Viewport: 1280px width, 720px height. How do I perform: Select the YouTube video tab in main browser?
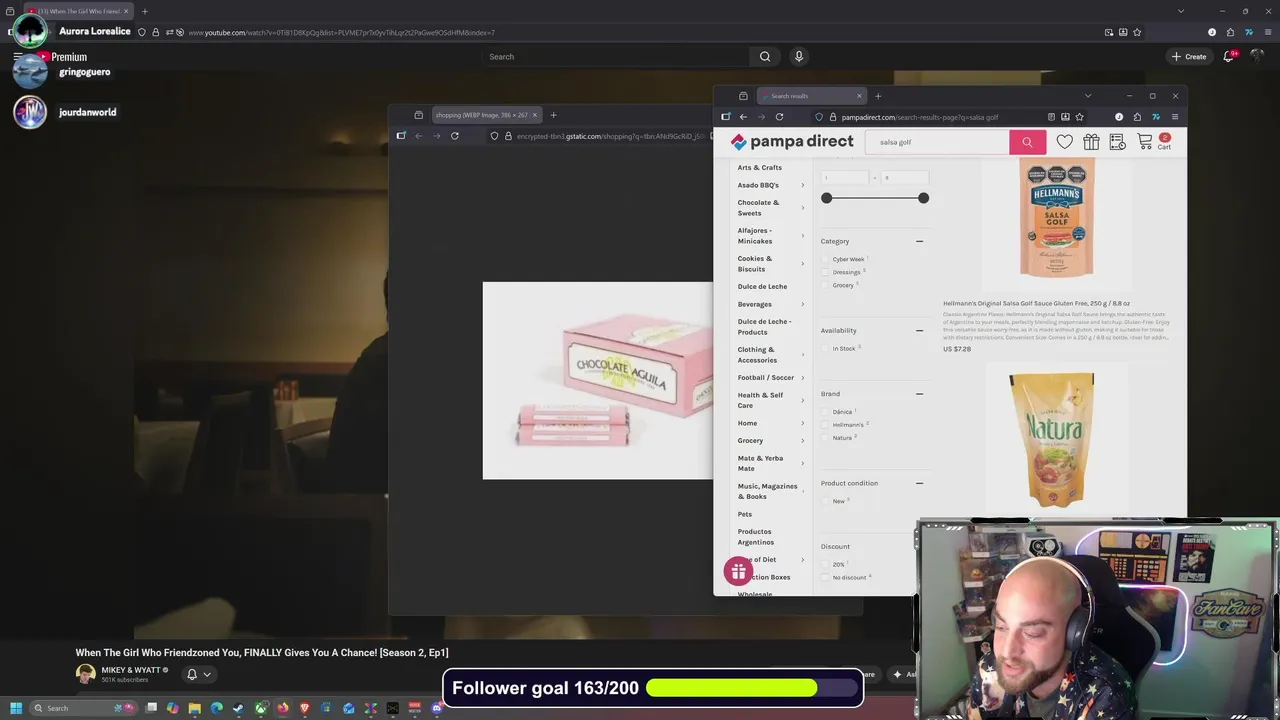(x=78, y=11)
